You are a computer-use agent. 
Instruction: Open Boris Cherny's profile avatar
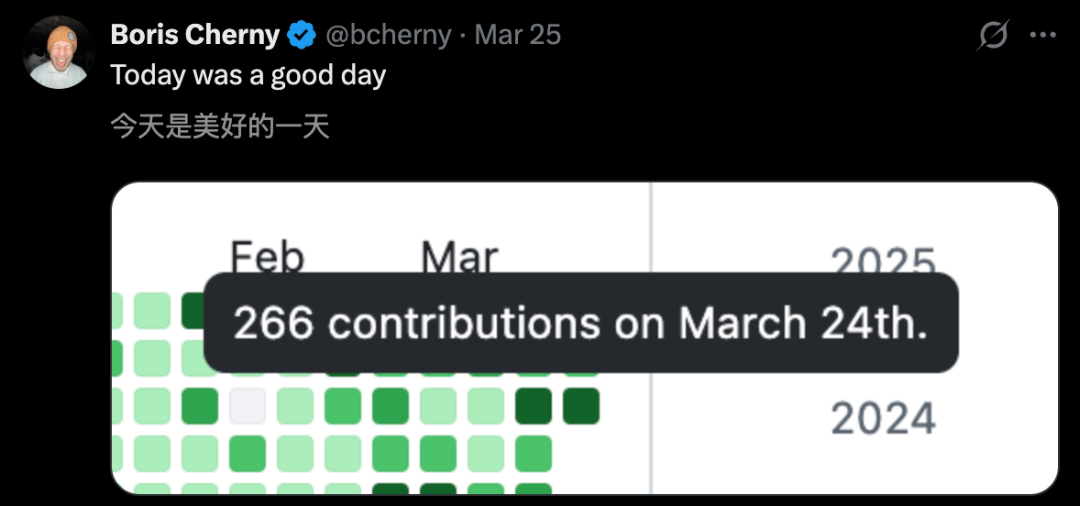click(x=59, y=53)
